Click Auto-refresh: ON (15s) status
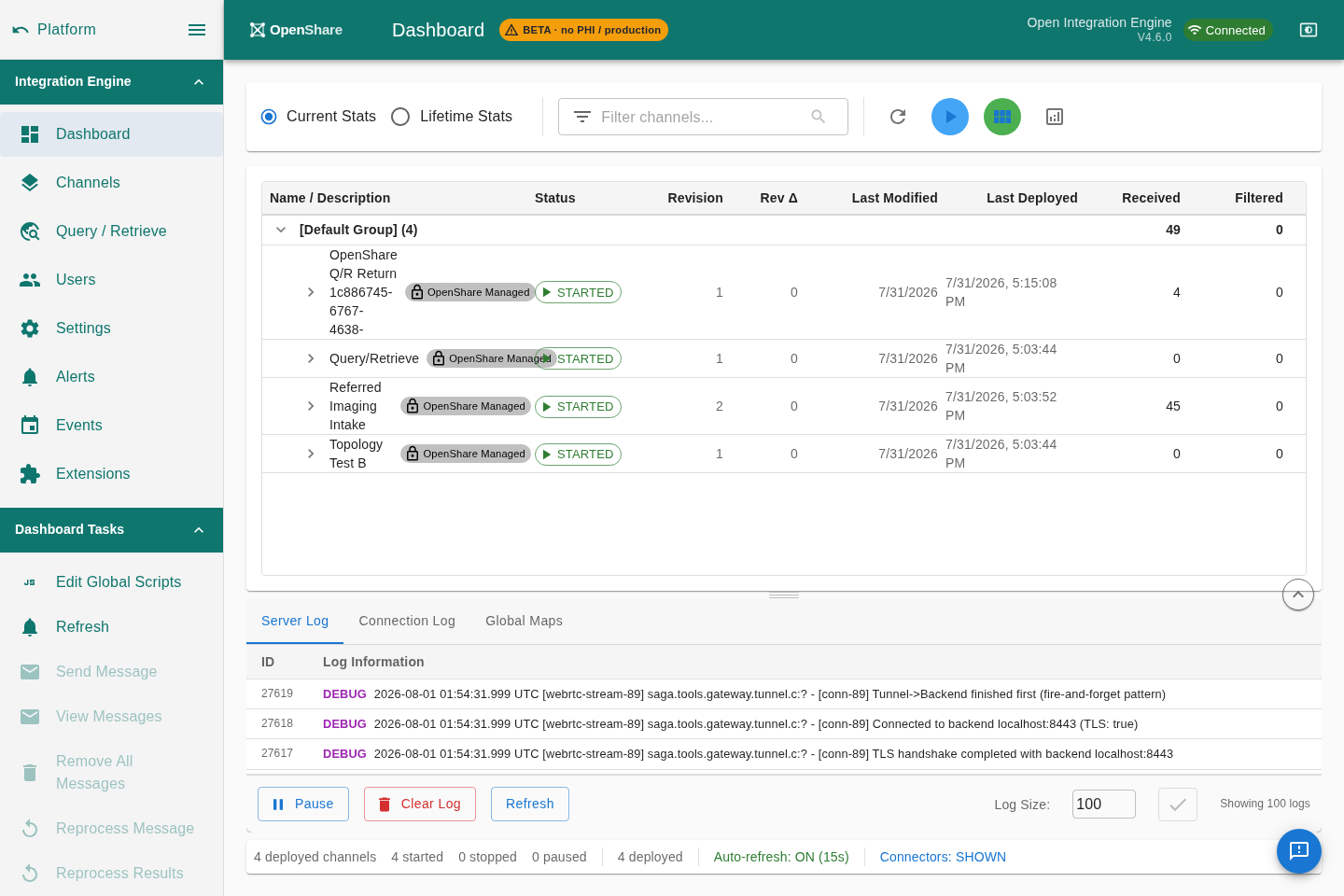1344x896 pixels. (x=781, y=857)
